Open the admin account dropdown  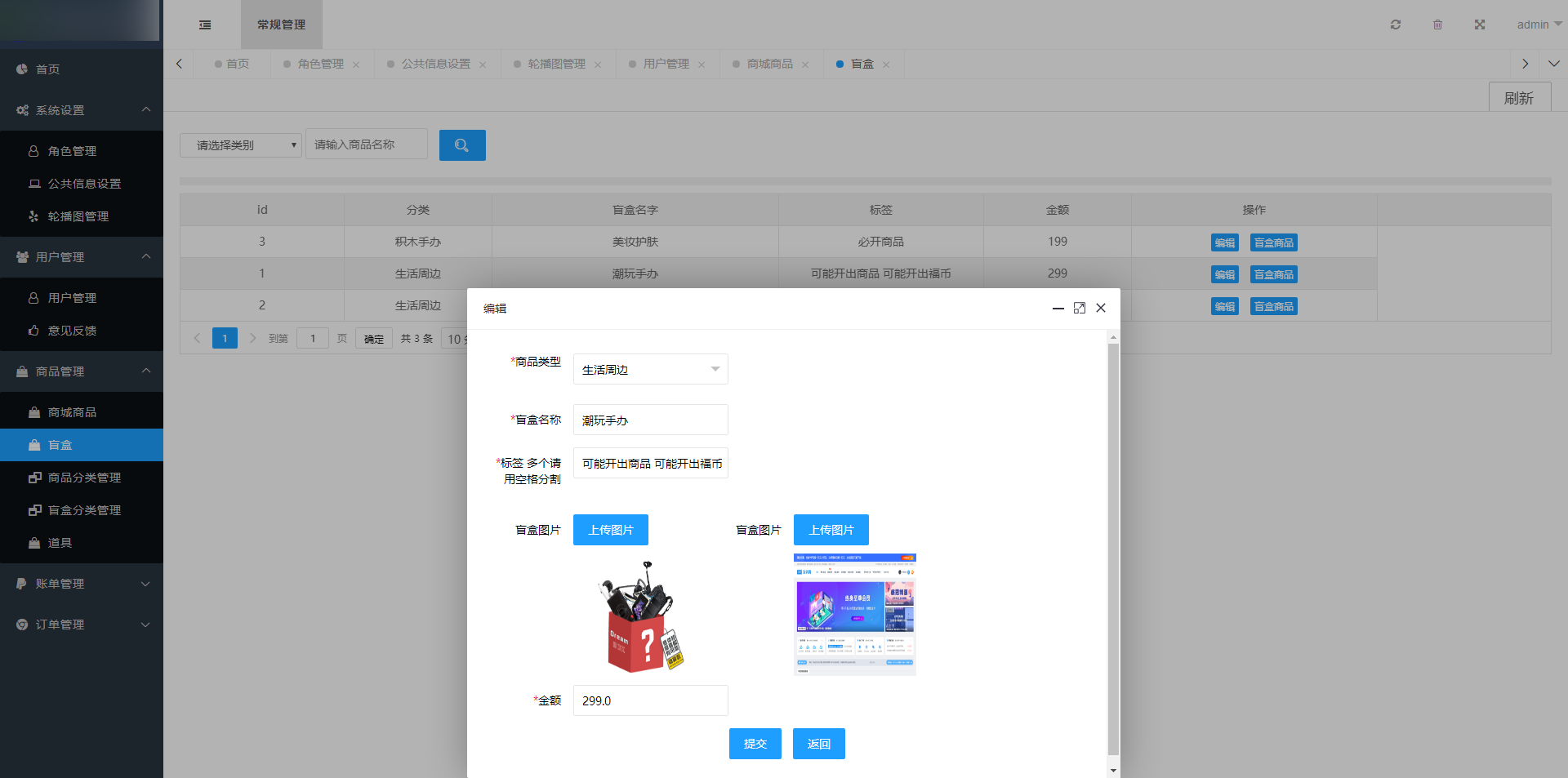pyautogui.click(x=1536, y=24)
